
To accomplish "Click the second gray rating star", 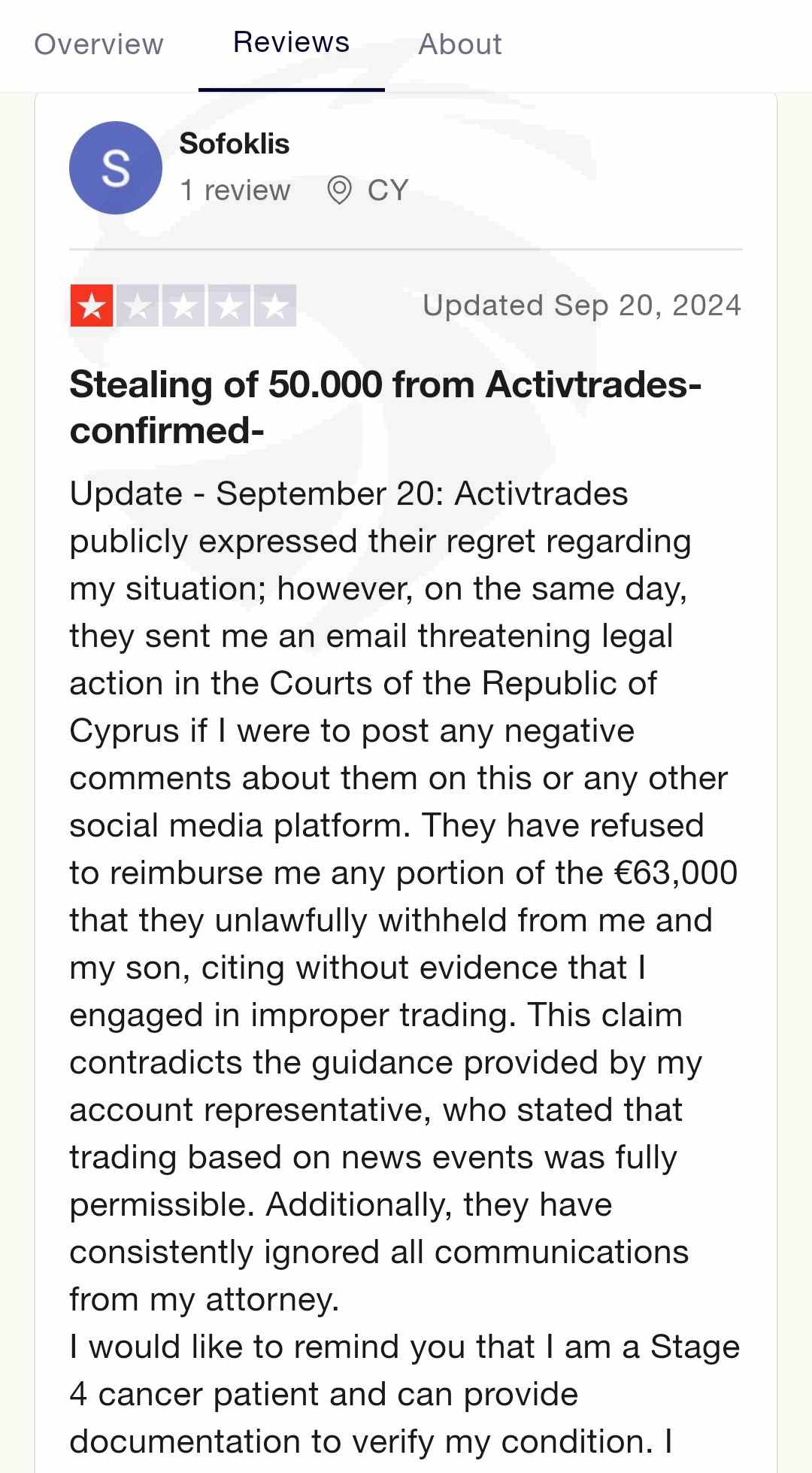I will [138, 305].
